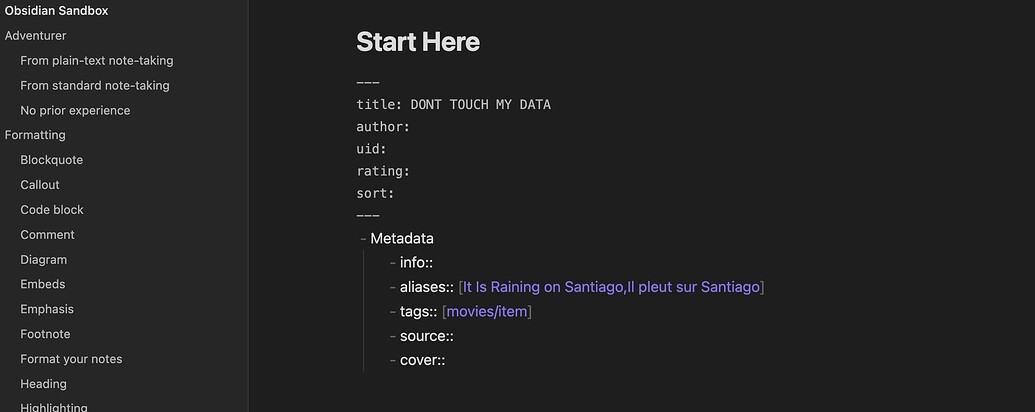This screenshot has height=412, width=1035.
Task: Click the 'Start Here' note title
Action: coord(418,42)
